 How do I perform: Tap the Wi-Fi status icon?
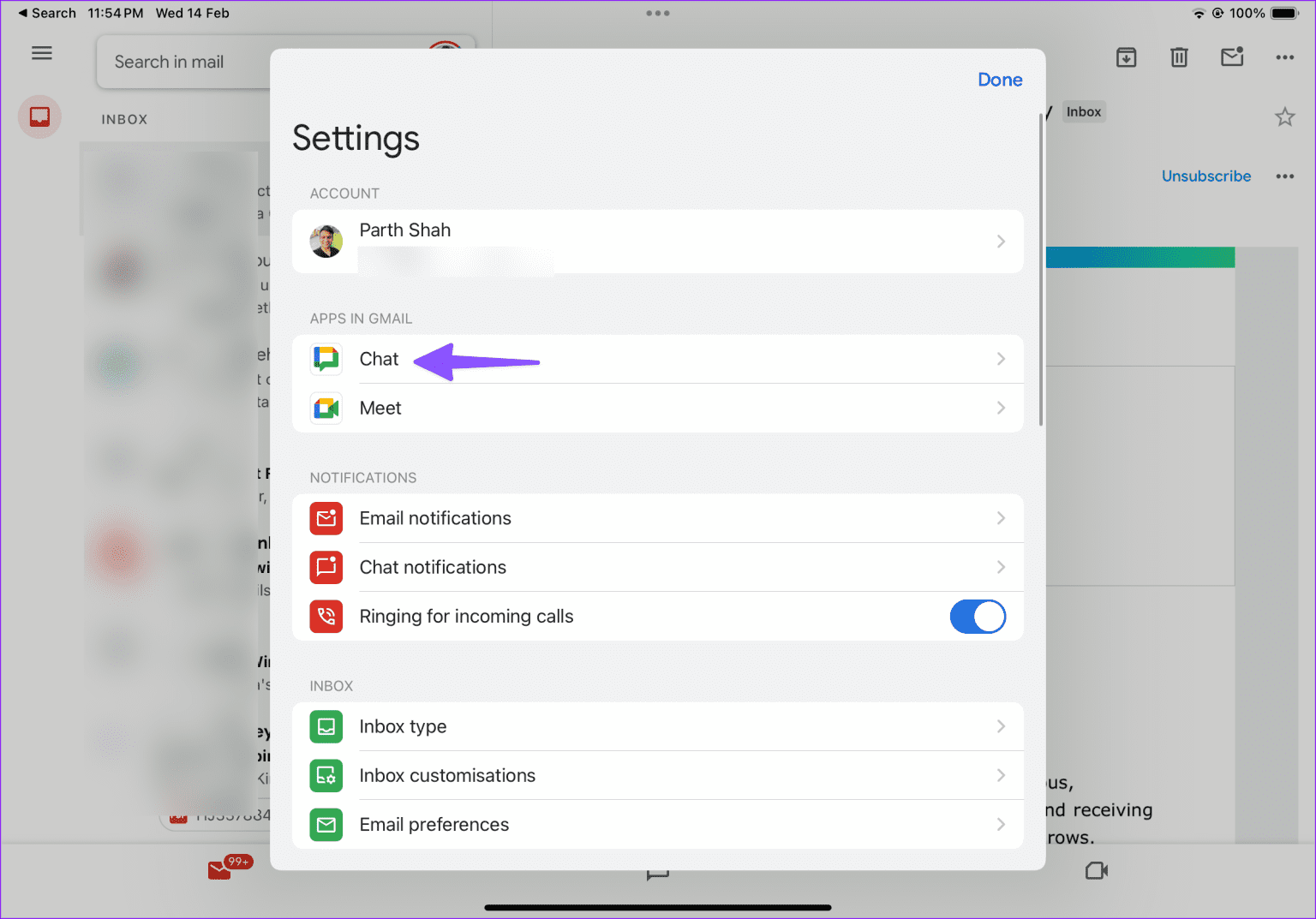(x=1198, y=13)
